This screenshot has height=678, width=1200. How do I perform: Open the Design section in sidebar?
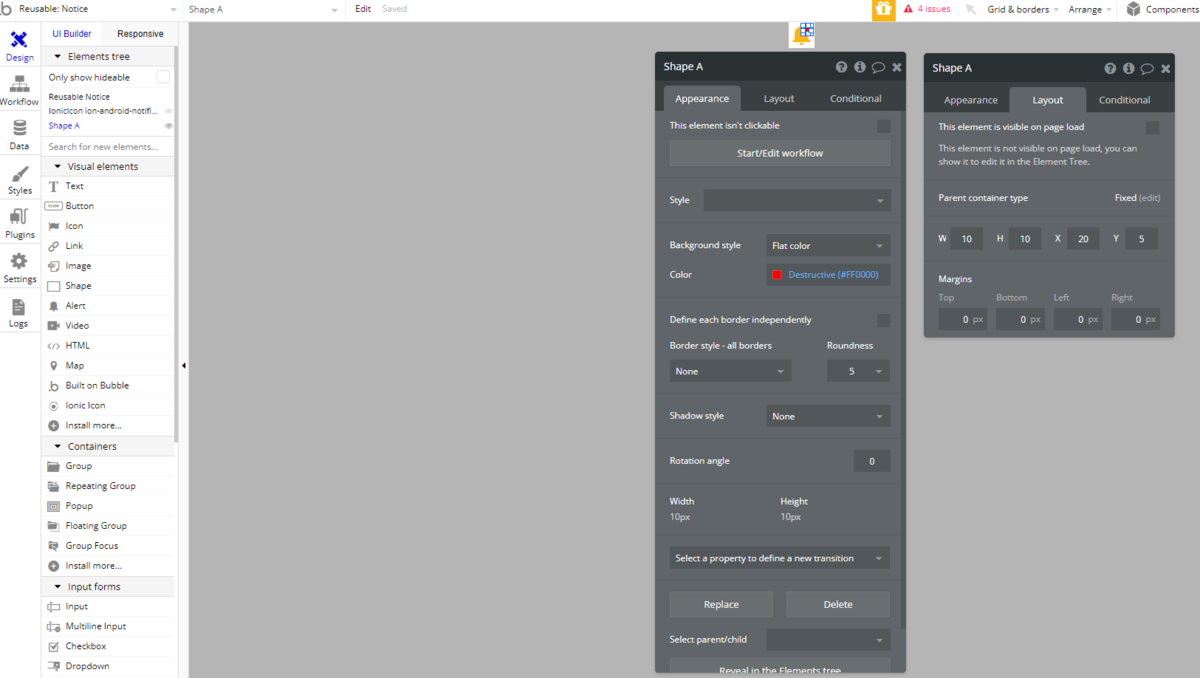click(x=19, y=46)
